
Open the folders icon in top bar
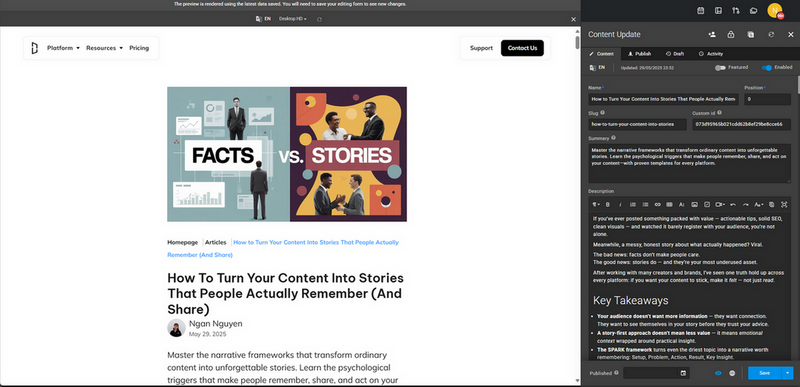[753, 10]
